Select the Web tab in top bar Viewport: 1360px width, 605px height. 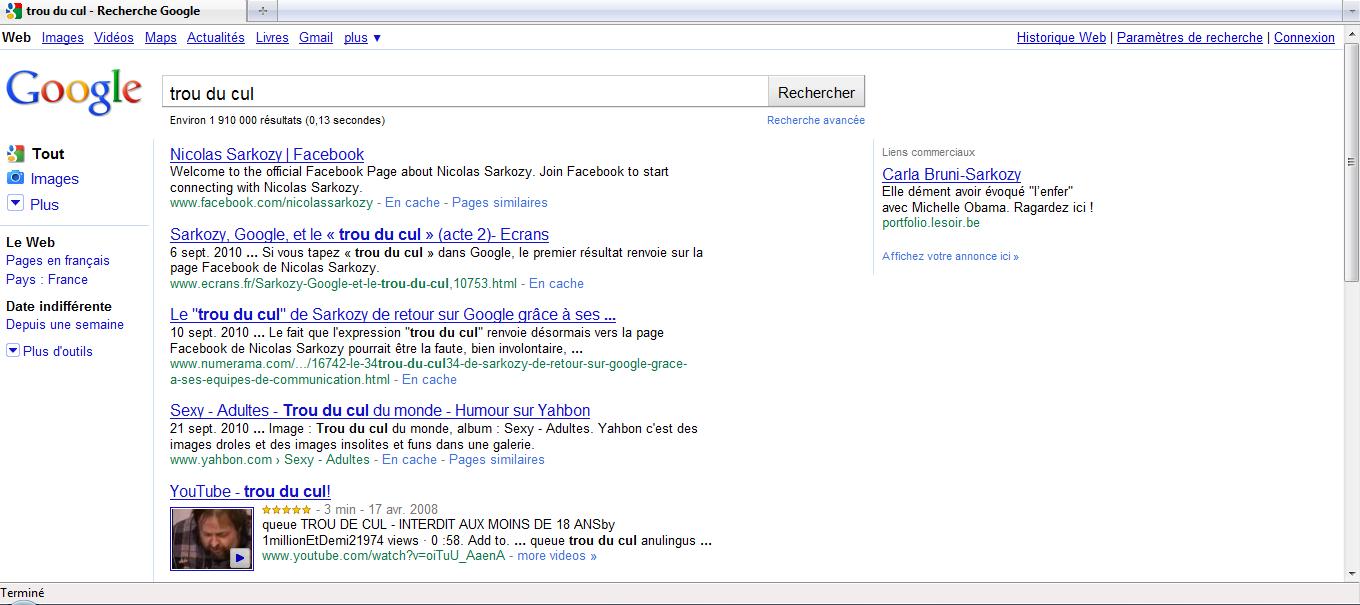pos(16,37)
